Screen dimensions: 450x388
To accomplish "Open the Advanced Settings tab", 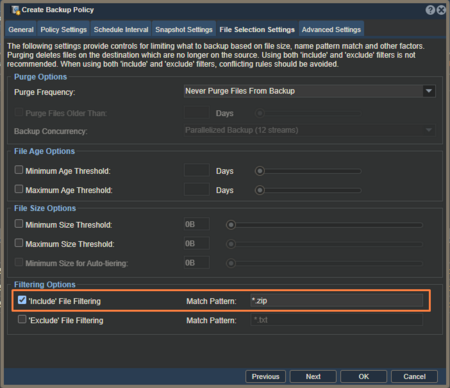I will tap(331, 29).
